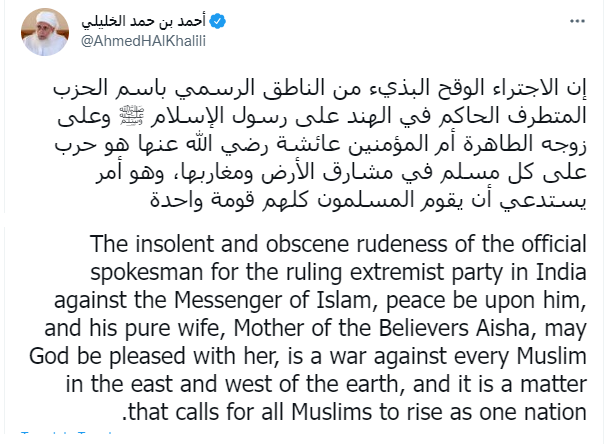Click the line 'against the Messenger of Islam'
Screen dimensions: 607x444
320,300
